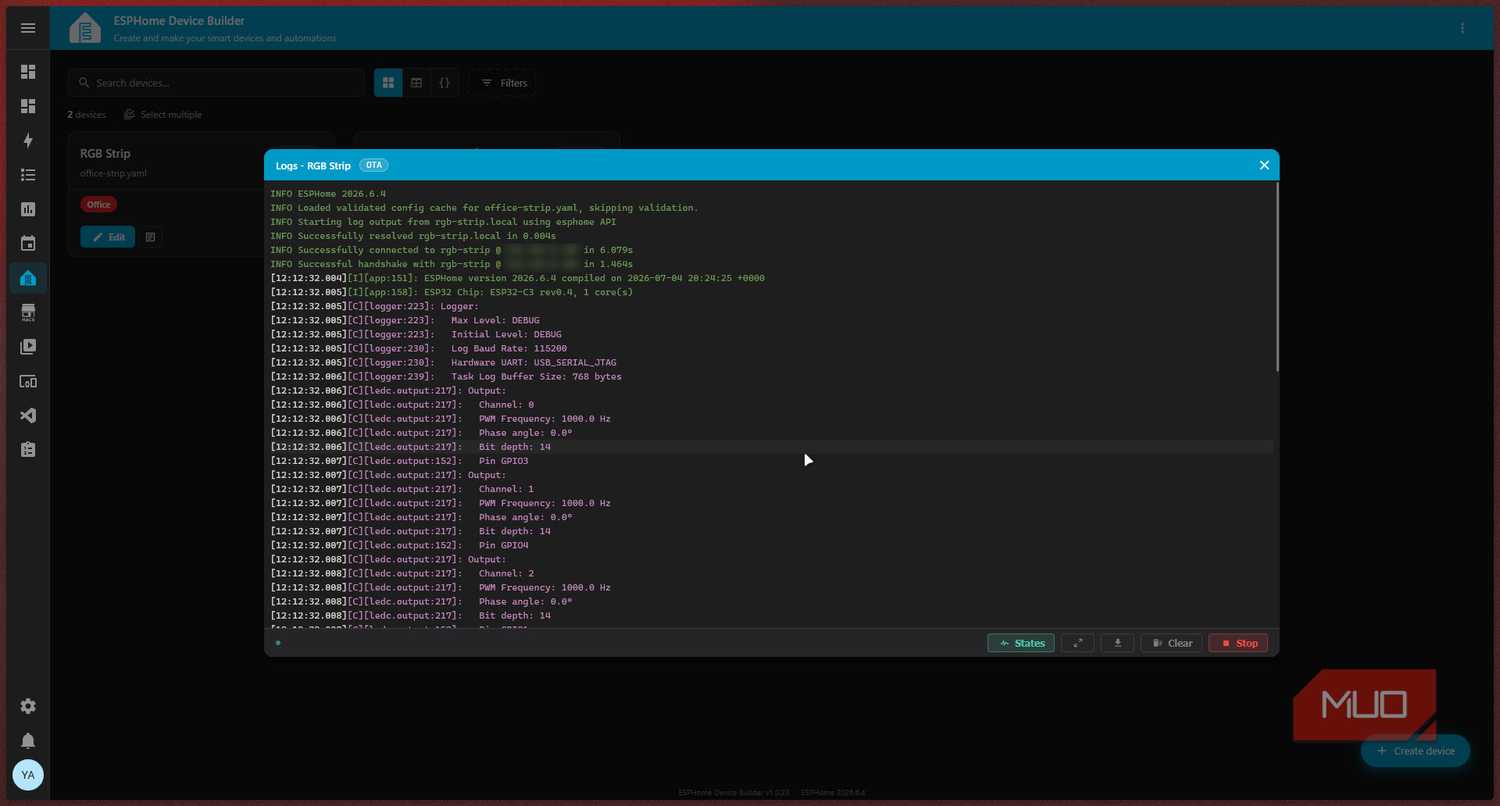
Task: Open the first dashboard icon in the sidebar
Action: click(x=28, y=72)
